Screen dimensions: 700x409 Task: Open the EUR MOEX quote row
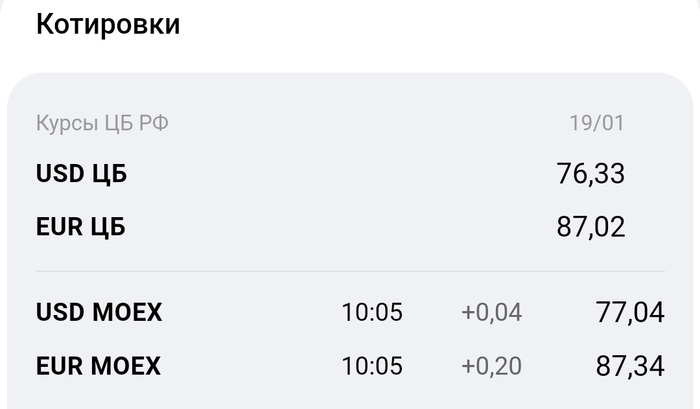(x=350, y=366)
